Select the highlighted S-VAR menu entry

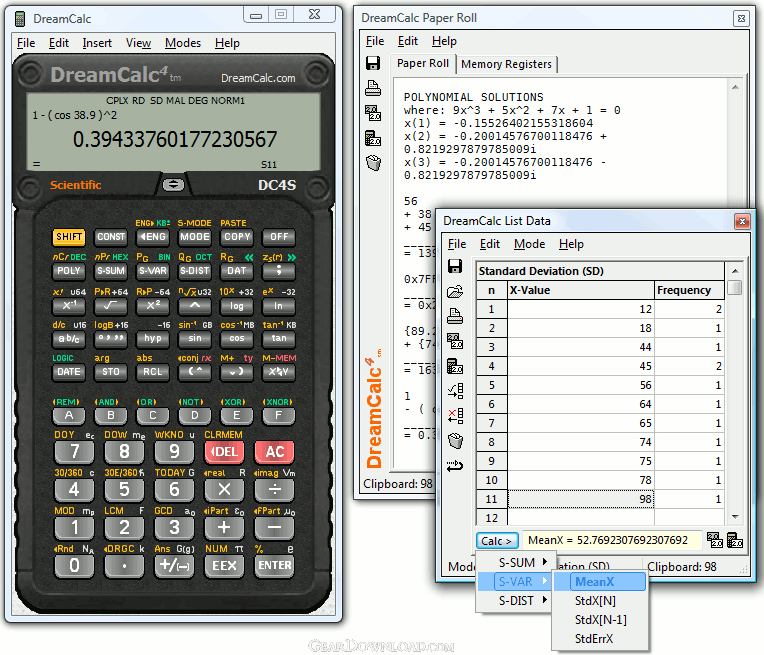(x=513, y=581)
